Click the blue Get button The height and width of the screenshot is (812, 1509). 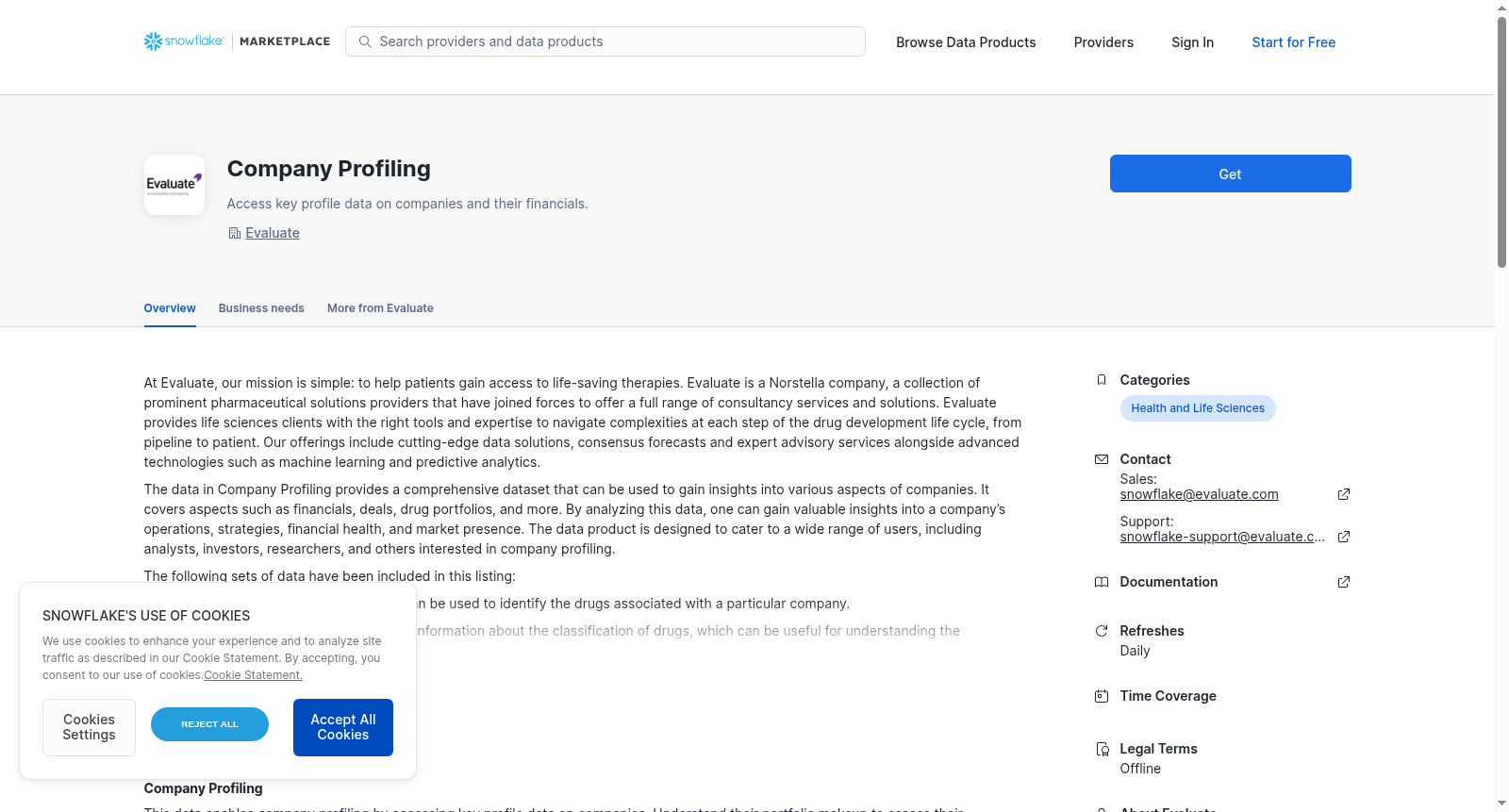(1230, 174)
